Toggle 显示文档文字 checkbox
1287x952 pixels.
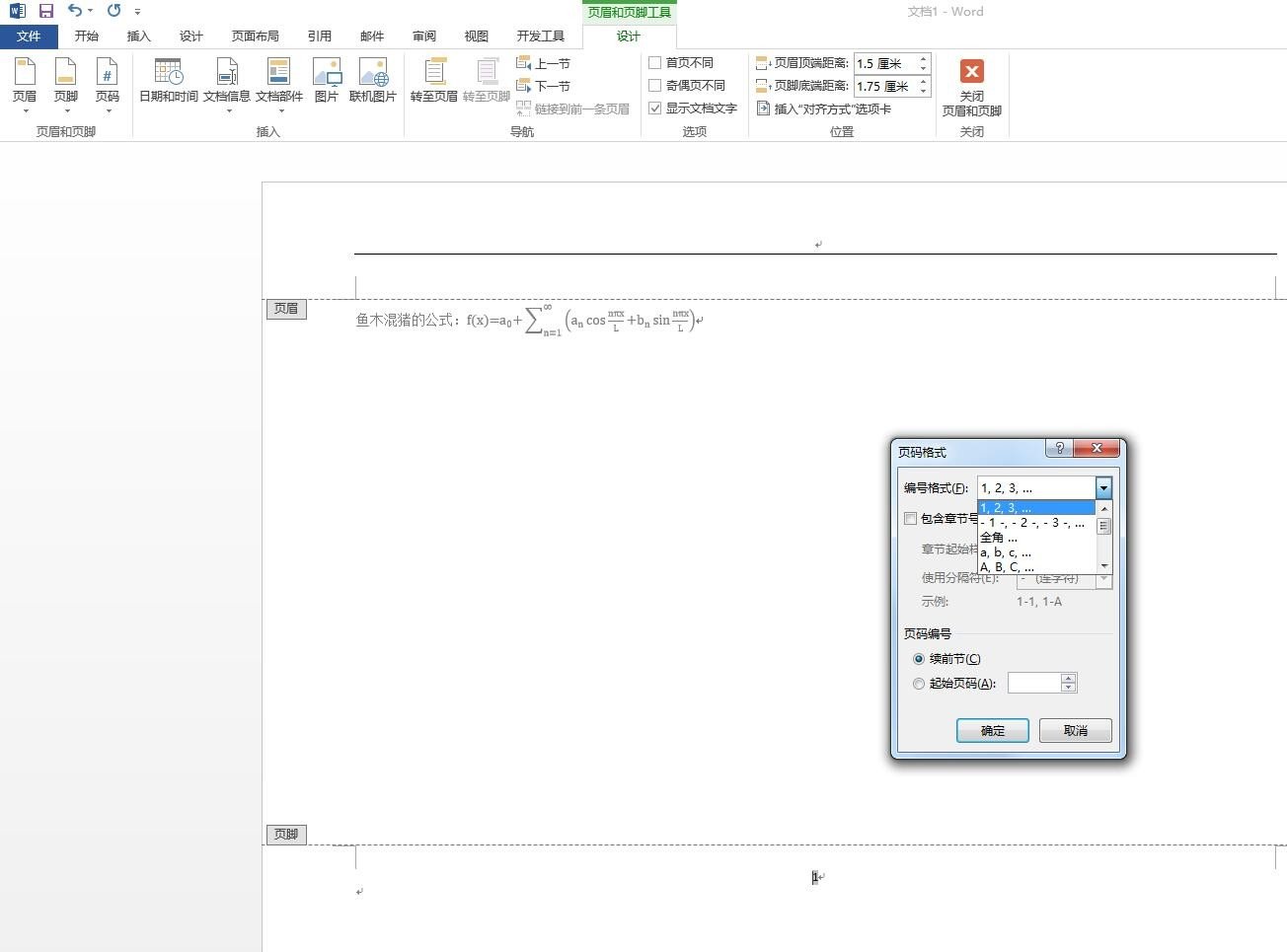click(x=655, y=108)
